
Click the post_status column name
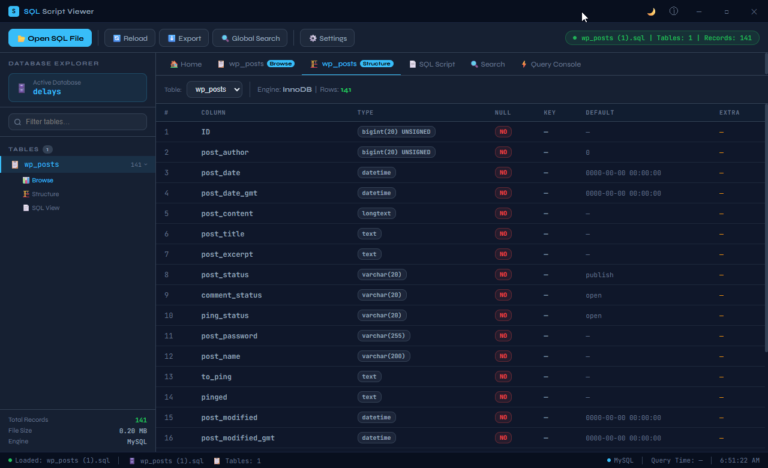(225, 275)
